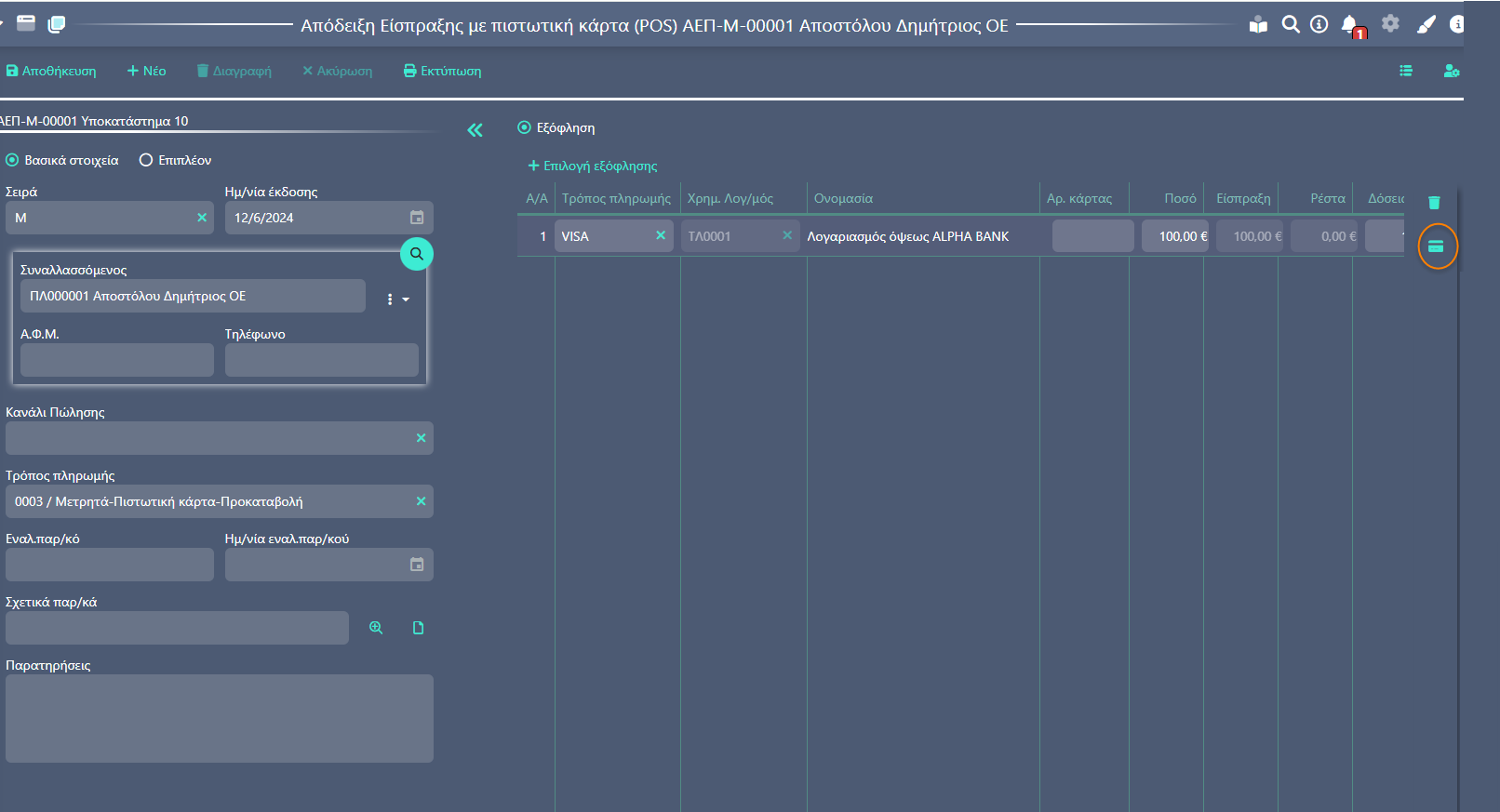The height and width of the screenshot is (812, 1500).
Task: Click the Δόσεις column header
Action: click(1386, 198)
